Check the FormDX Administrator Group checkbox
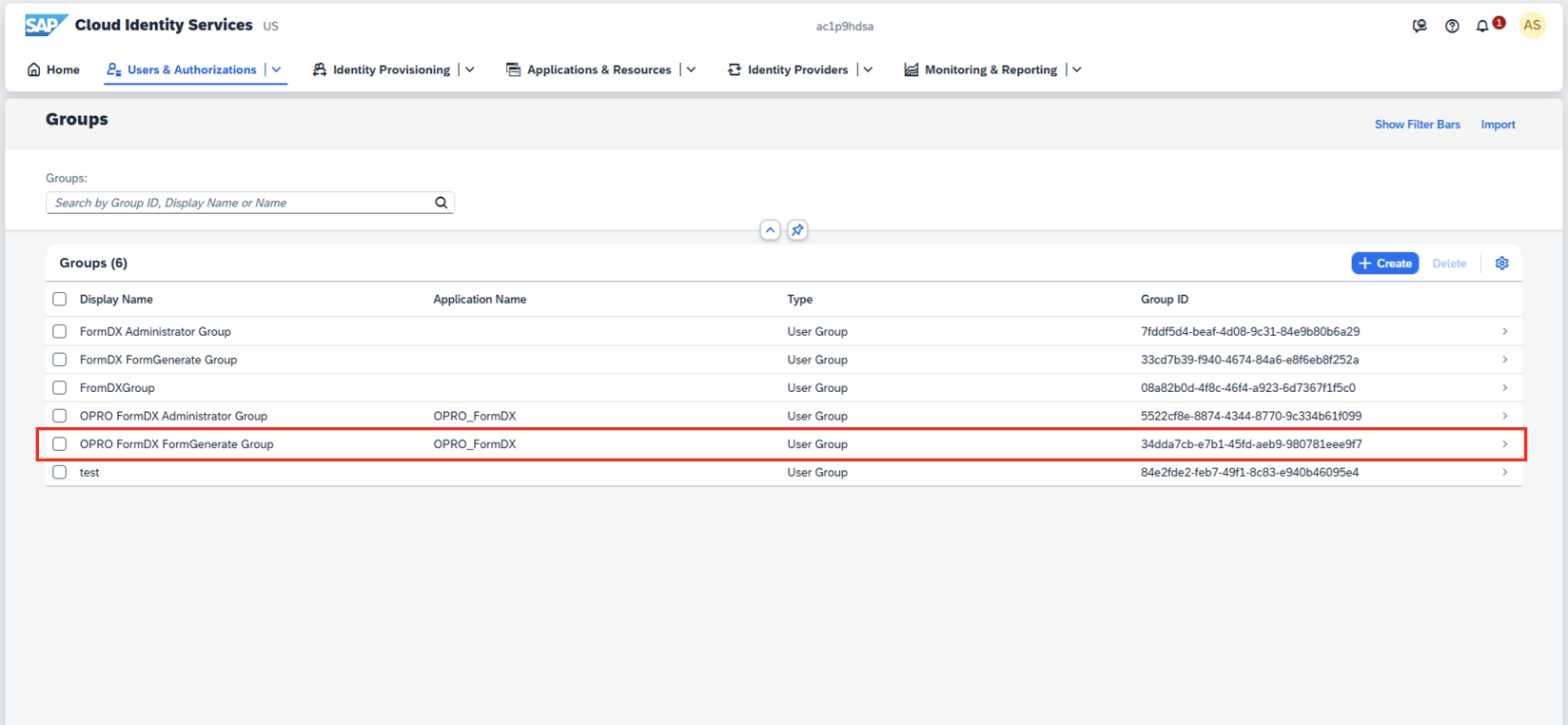The height and width of the screenshot is (725, 1568). (x=60, y=332)
